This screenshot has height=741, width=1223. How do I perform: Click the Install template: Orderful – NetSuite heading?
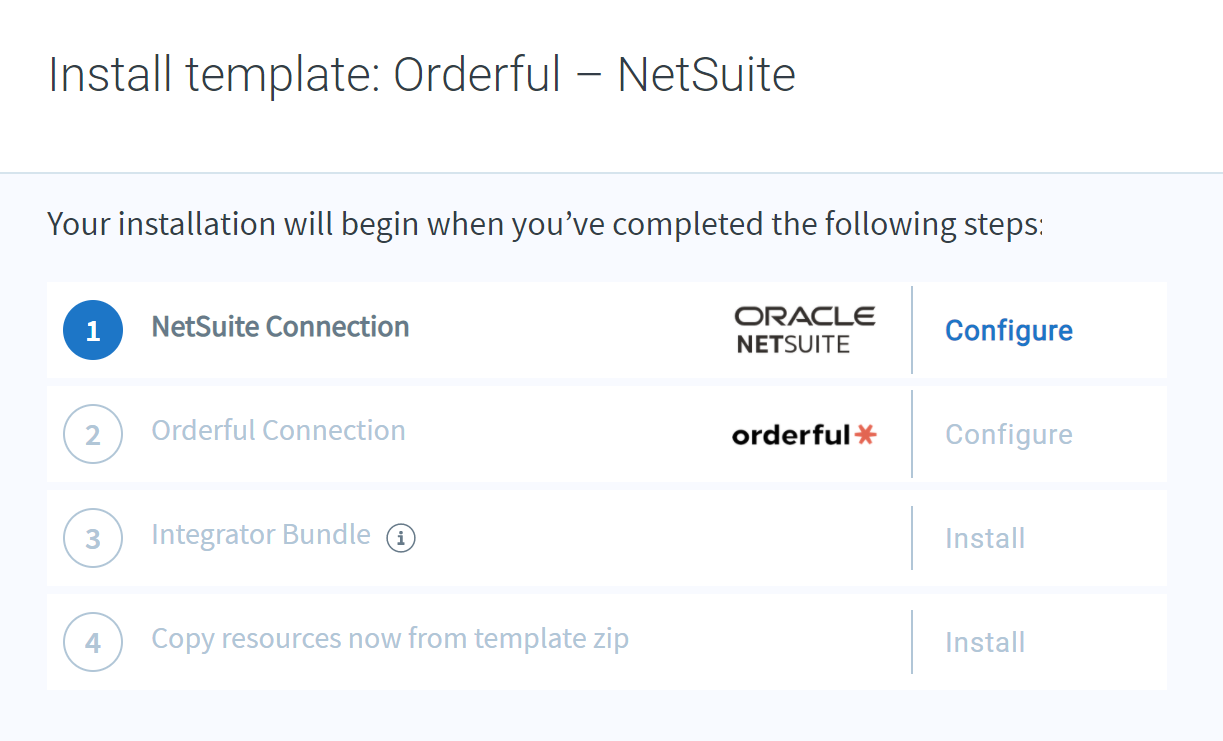click(x=422, y=75)
